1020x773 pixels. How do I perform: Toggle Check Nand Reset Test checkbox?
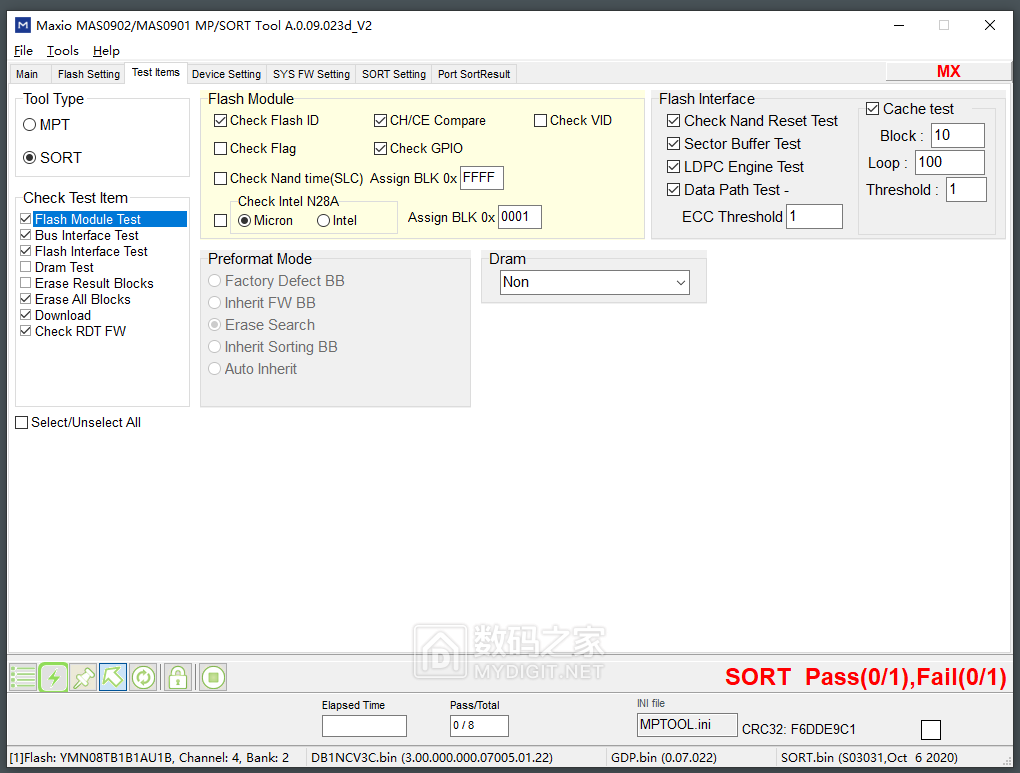tap(674, 120)
